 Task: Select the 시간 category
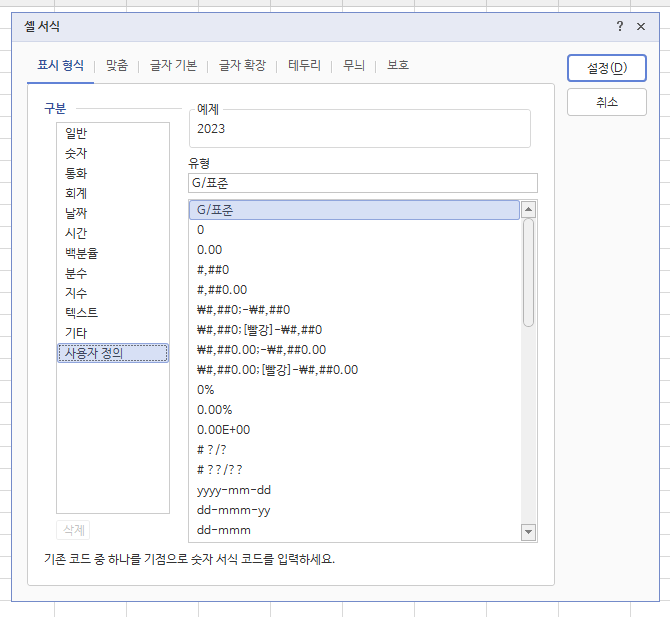pyautogui.click(x=113, y=233)
